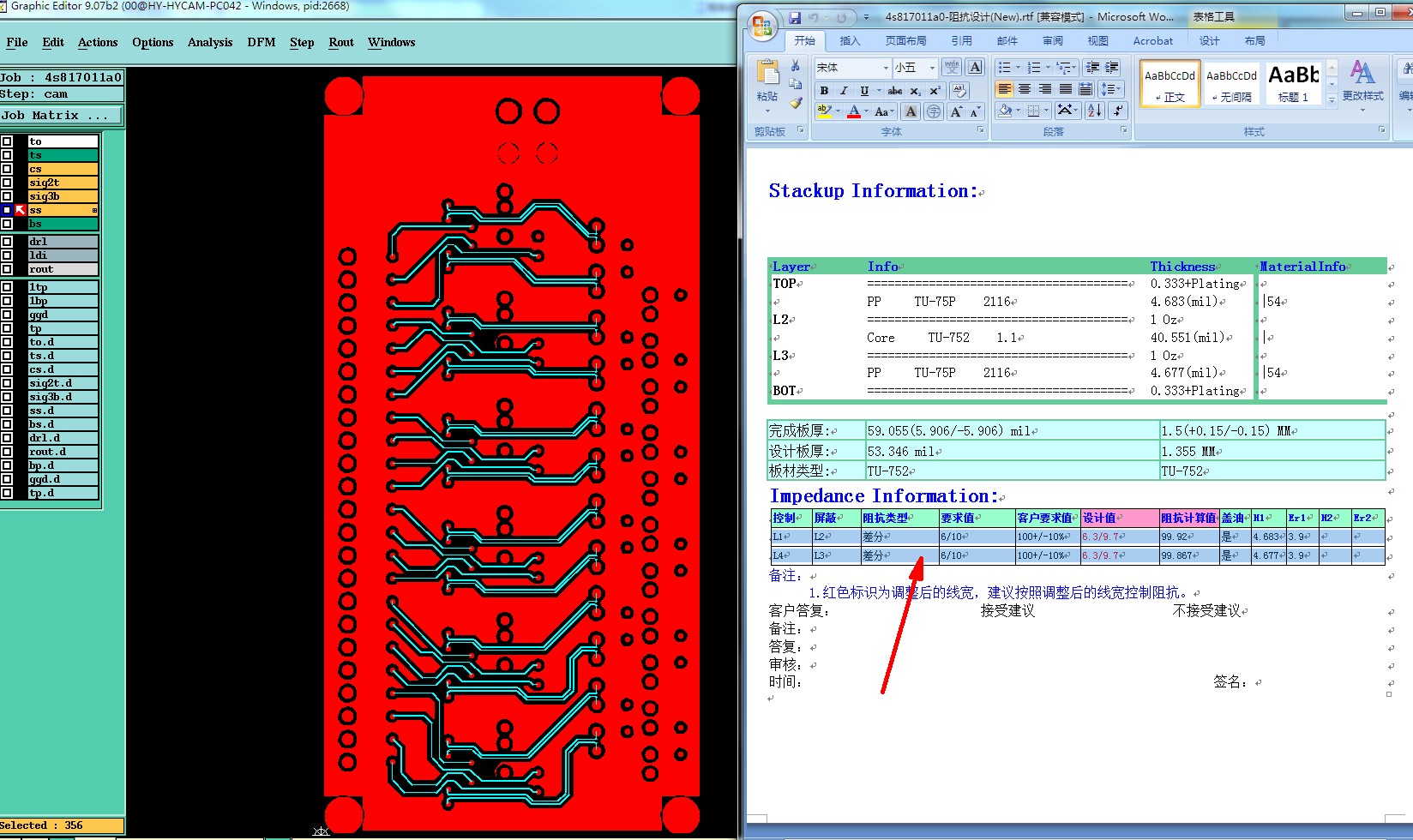Click the Cut scissors icon in Word
Image resolution: width=1413 pixels, height=840 pixels.
796,66
